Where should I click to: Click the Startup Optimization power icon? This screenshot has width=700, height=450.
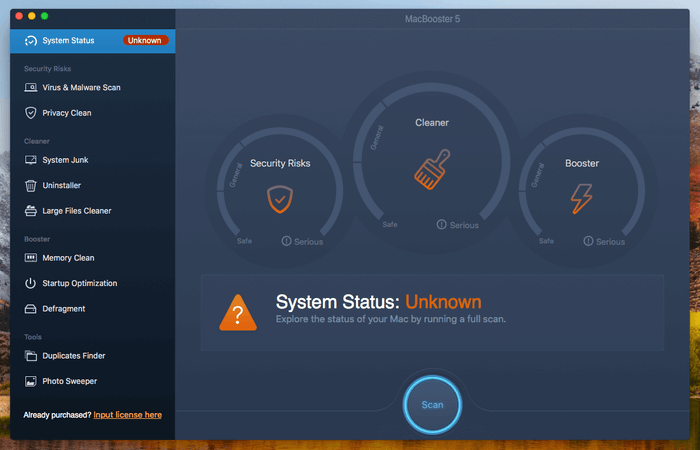click(30, 283)
